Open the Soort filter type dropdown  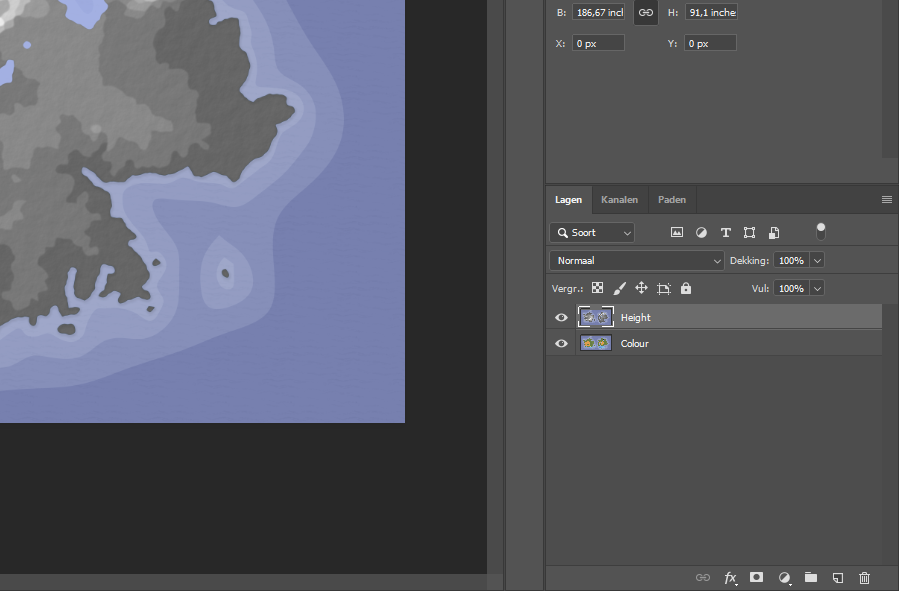click(x=592, y=232)
